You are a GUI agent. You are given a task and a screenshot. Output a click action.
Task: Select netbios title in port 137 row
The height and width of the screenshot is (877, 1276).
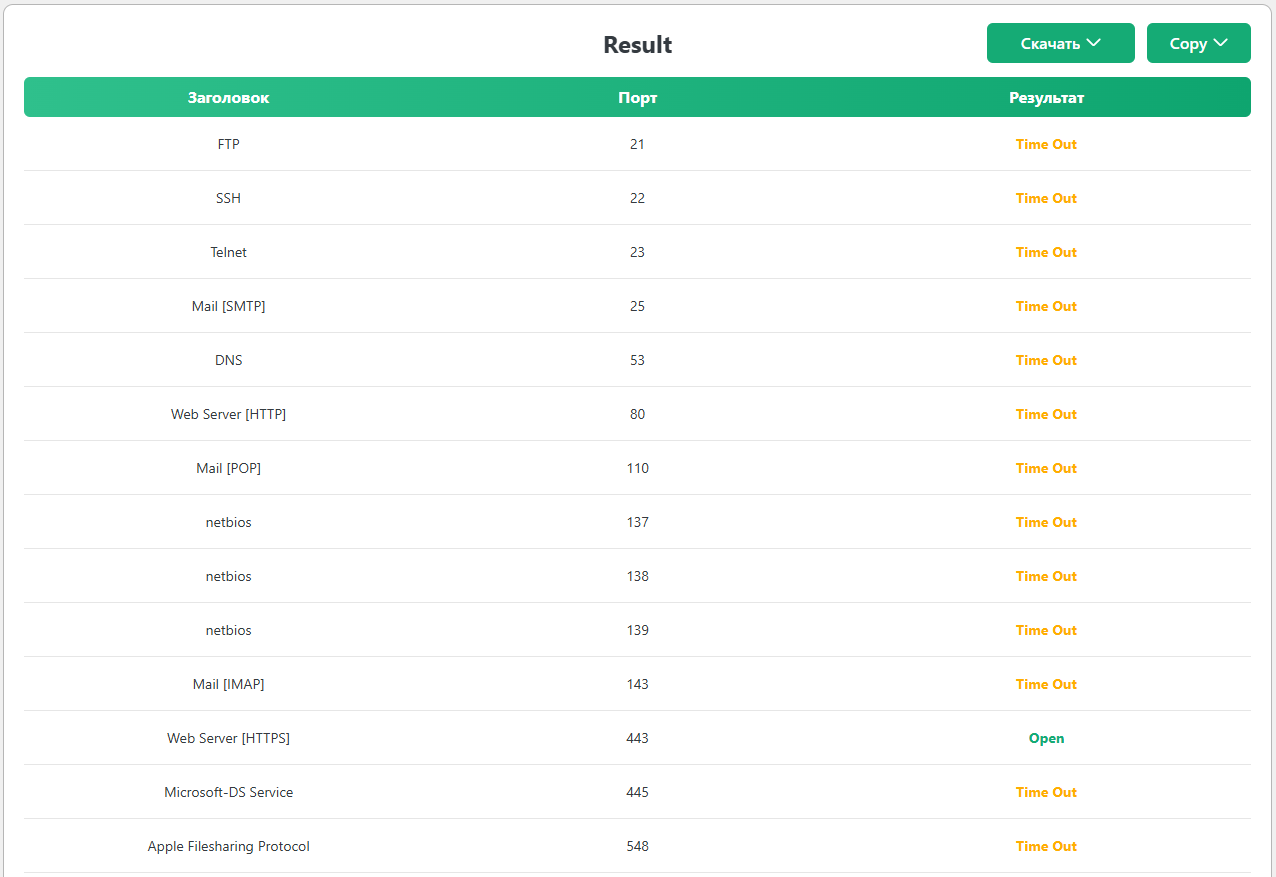pos(228,522)
